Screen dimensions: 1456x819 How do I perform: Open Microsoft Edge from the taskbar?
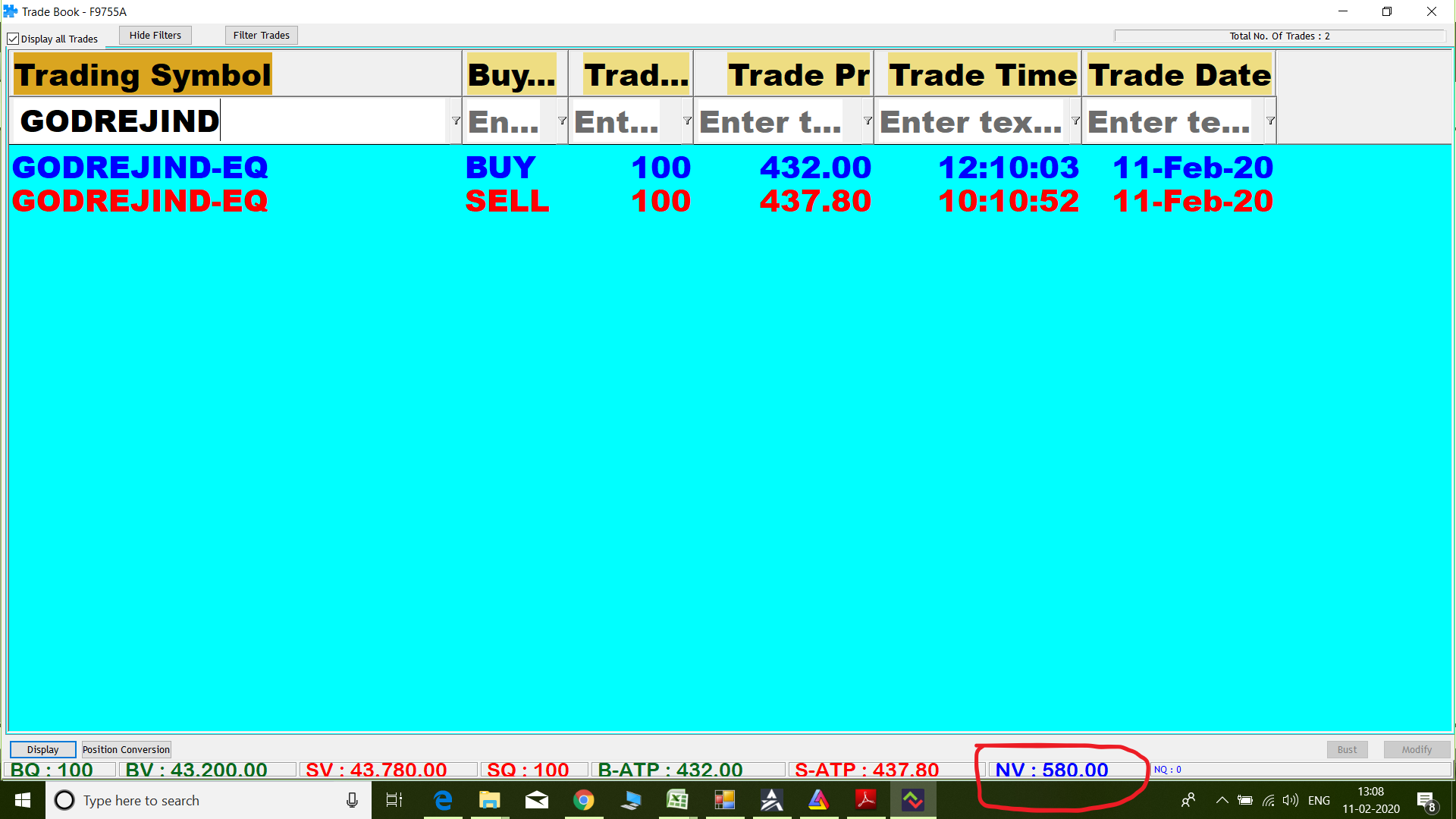443,800
